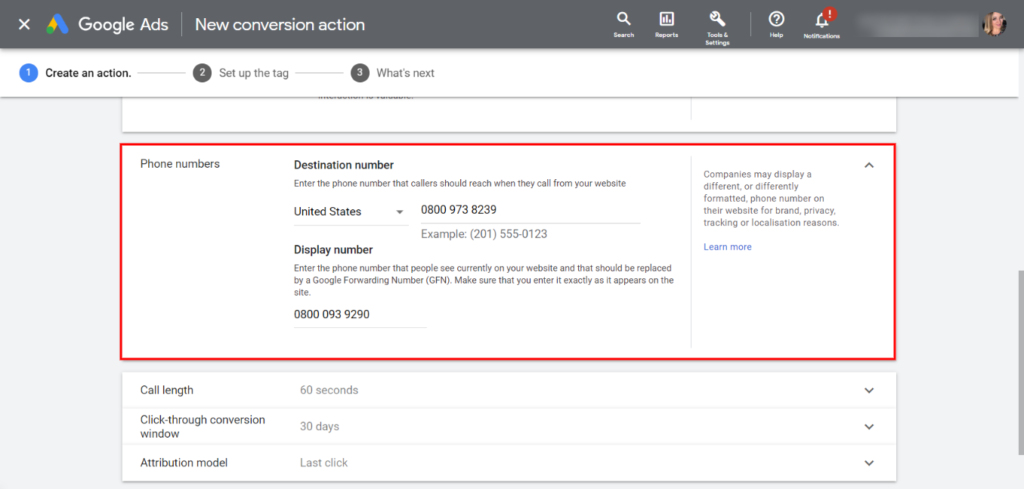Click the Display number input field
The width and height of the screenshot is (1024, 489).
click(359, 314)
